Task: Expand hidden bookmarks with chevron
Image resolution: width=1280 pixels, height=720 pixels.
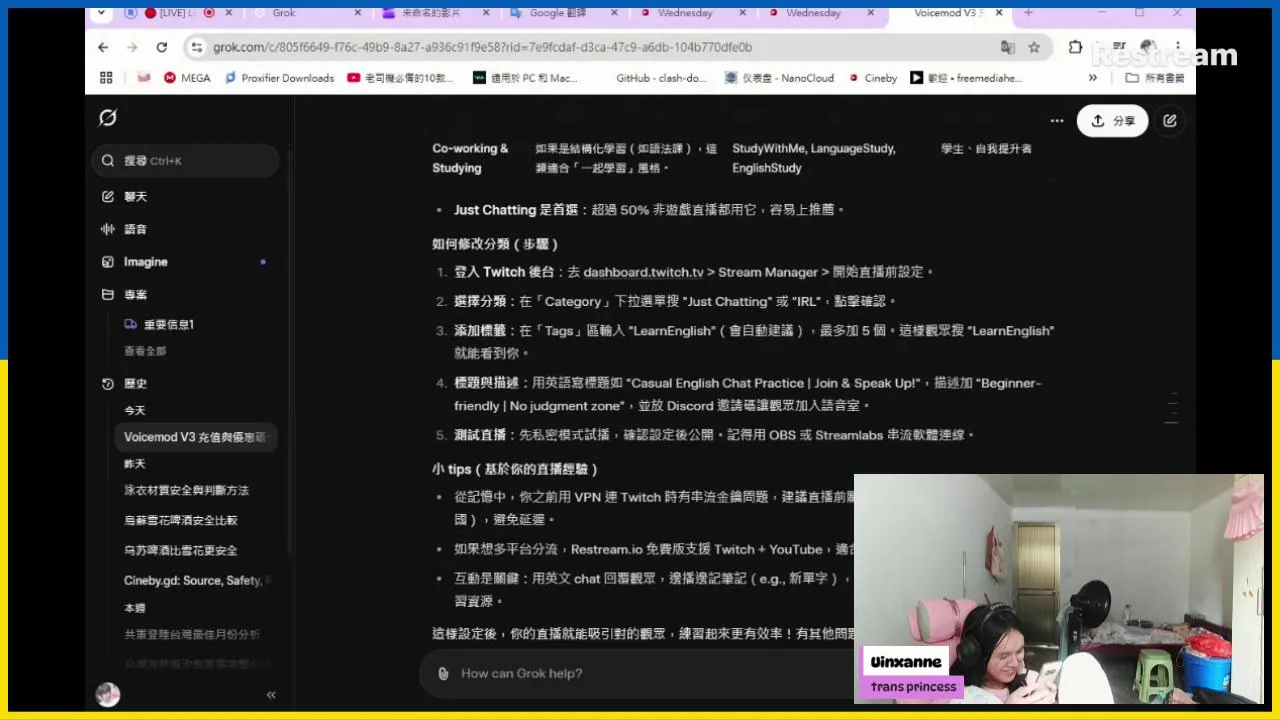Action: [x=1093, y=77]
